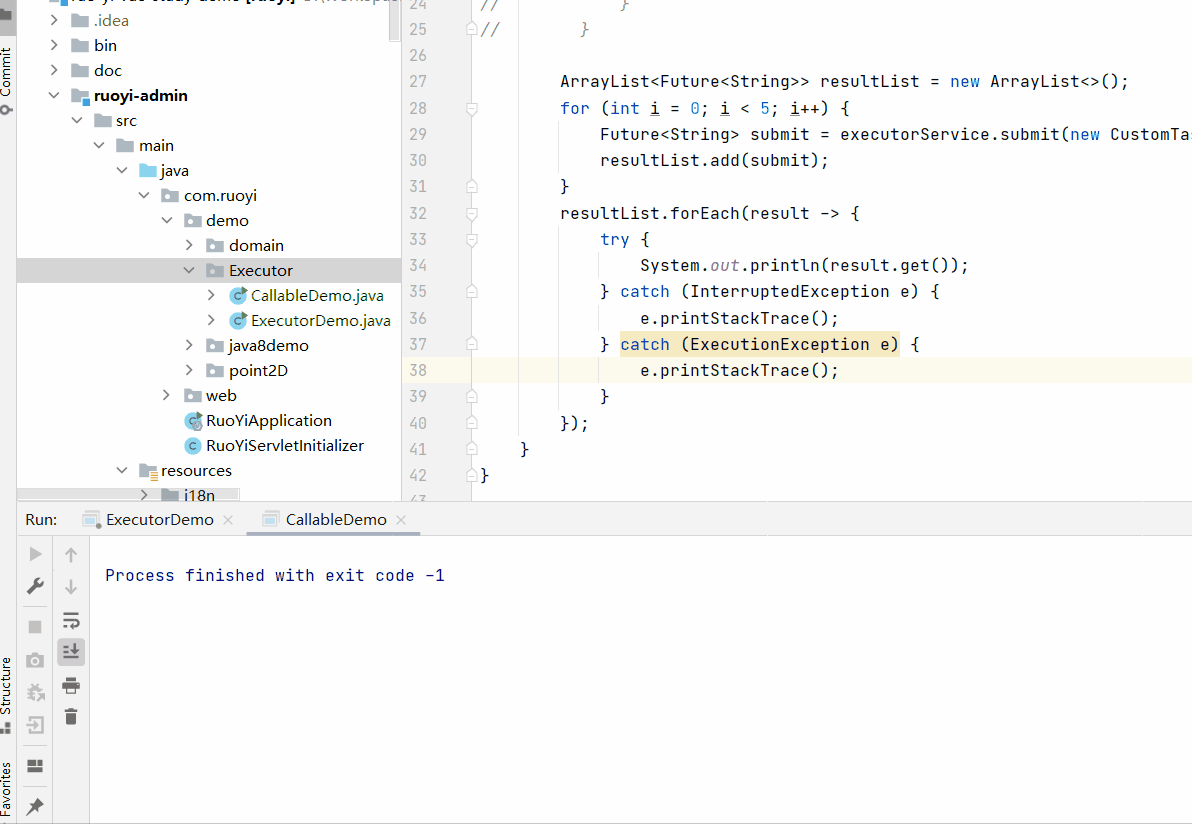Switch to the ExecutorDemo run tab
Screen dimensions: 1192x824
tap(159, 520)
